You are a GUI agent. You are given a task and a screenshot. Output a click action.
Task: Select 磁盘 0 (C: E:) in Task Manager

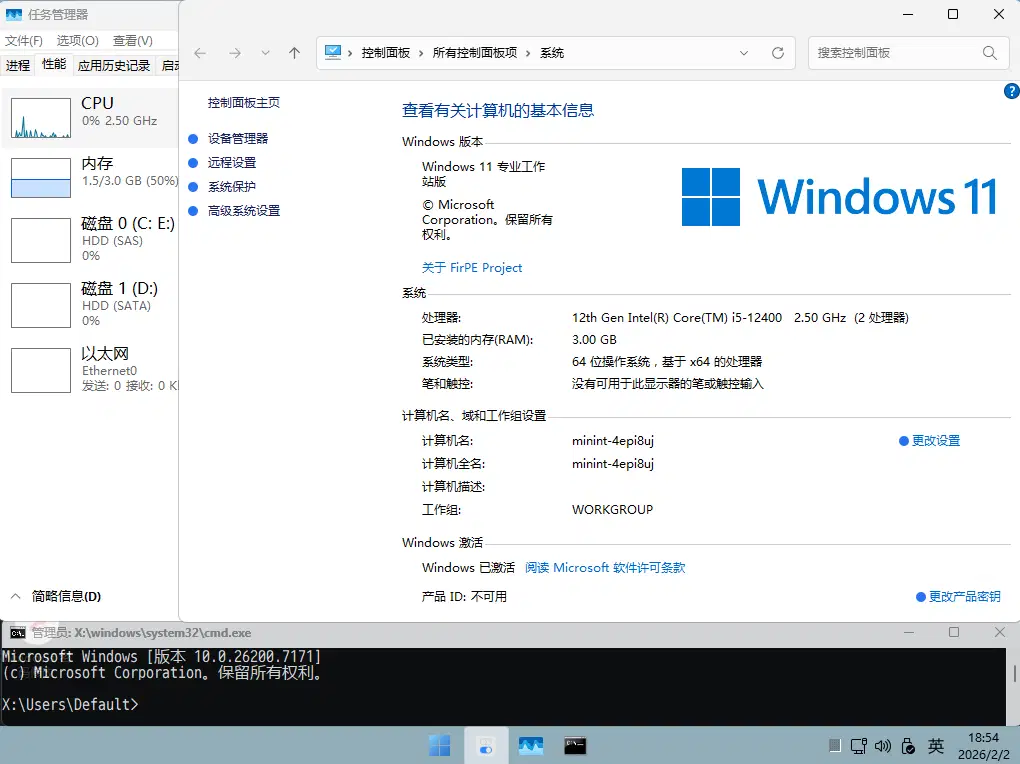pyautogui.click(x=90, y=240)
